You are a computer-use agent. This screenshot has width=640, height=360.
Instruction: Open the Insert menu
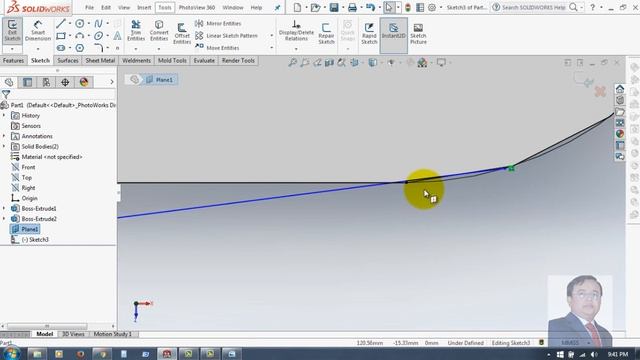144,8
